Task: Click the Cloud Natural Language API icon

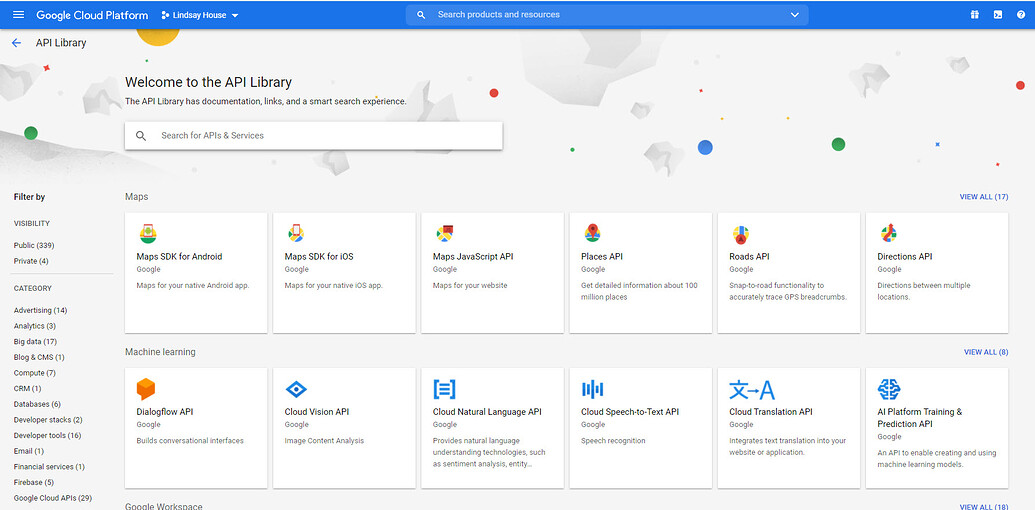Action: [444, 389]
